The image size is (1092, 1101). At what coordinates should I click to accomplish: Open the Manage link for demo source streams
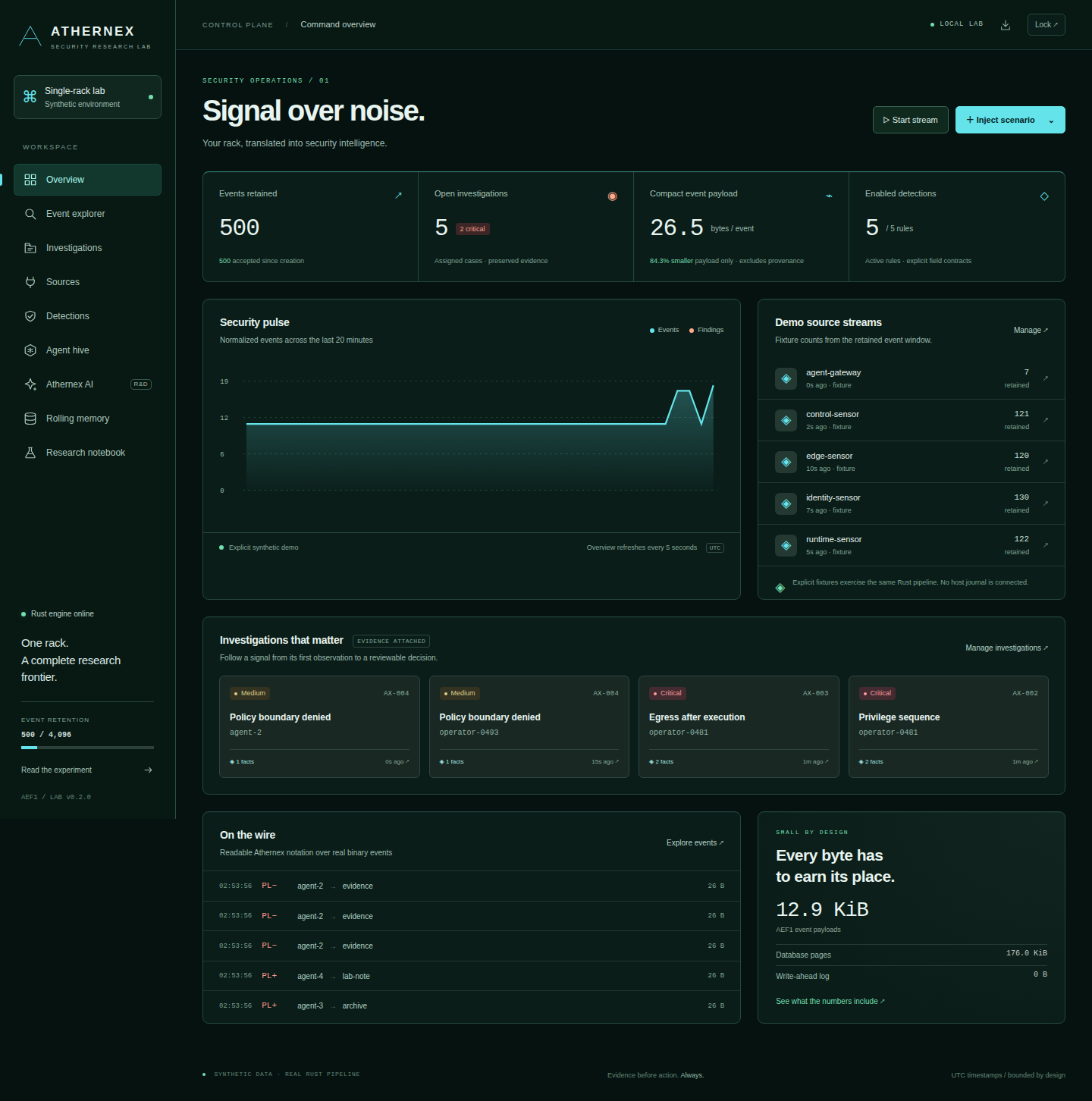(x=1031, y=331)
